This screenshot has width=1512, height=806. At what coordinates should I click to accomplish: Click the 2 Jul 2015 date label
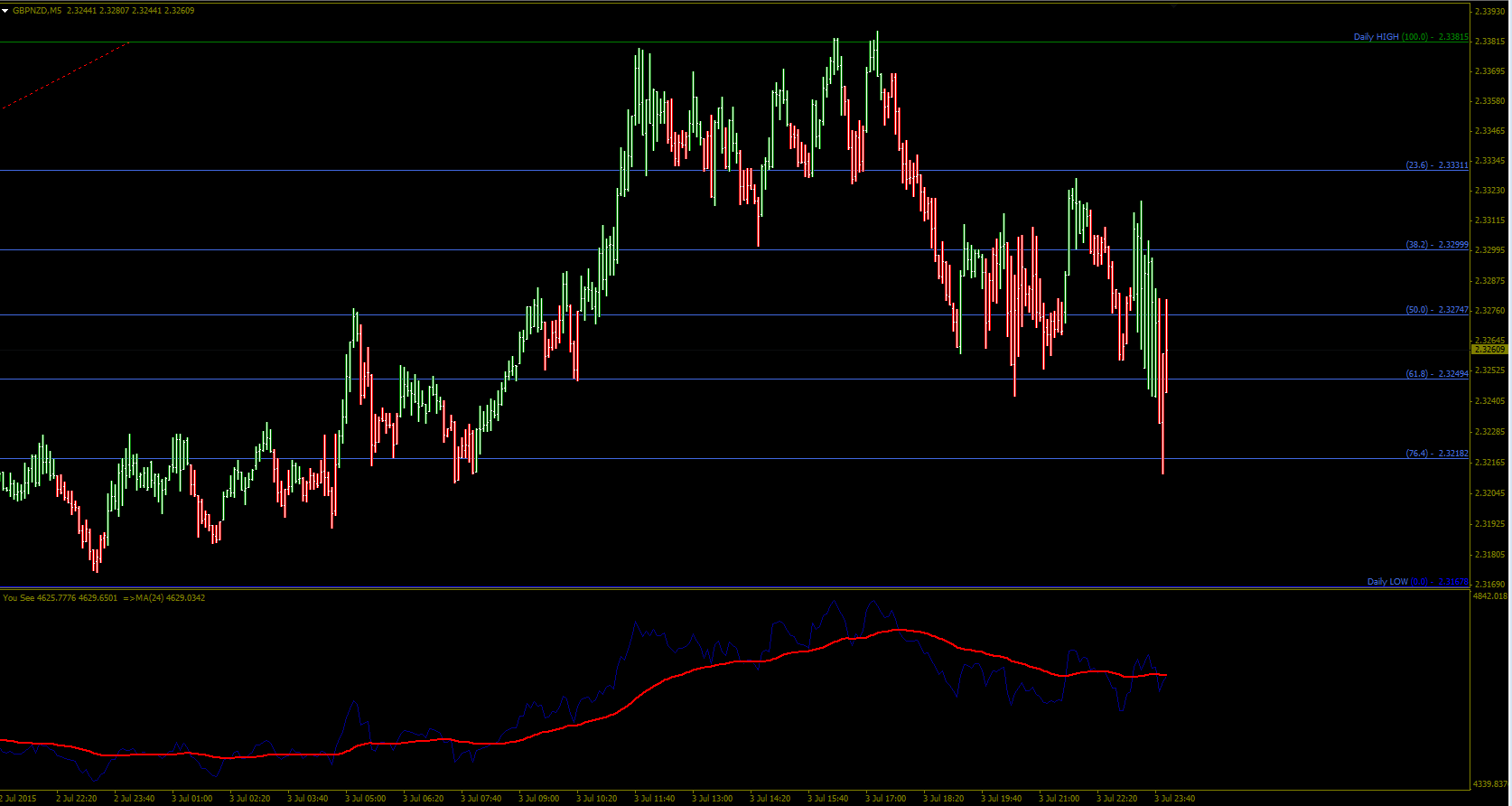[19, 799]
